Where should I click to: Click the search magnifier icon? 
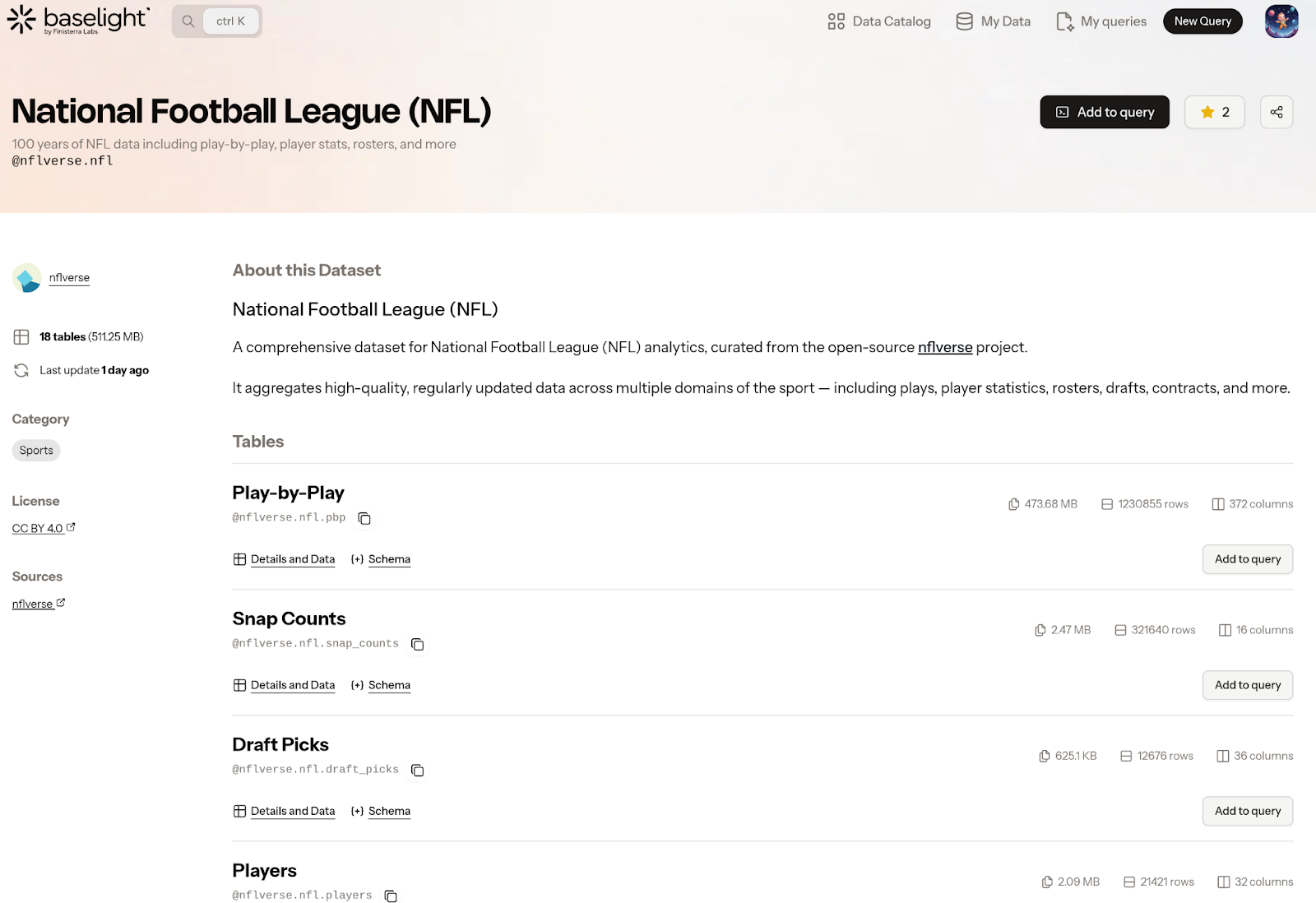[x=188, y=21]
